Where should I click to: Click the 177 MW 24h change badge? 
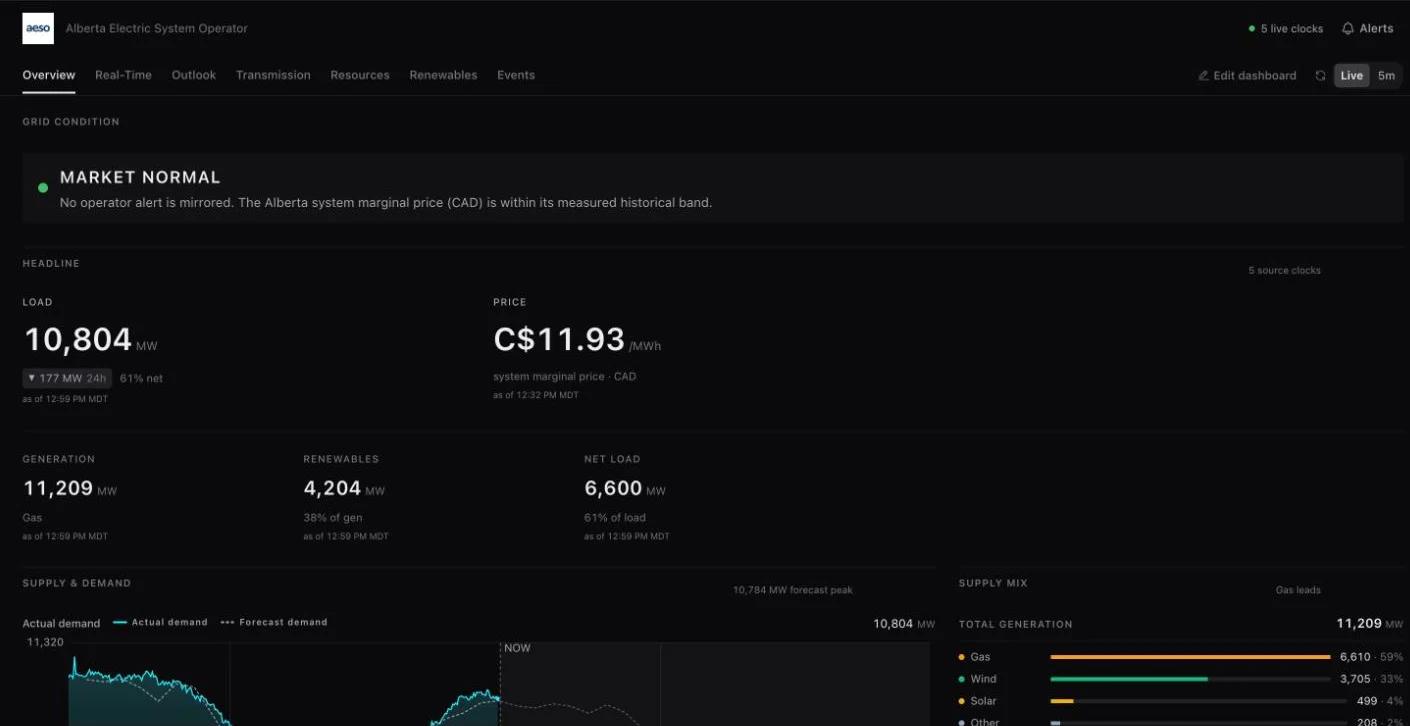(x=67, y=378)
